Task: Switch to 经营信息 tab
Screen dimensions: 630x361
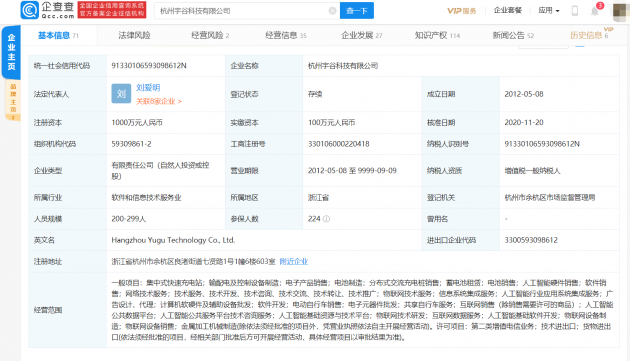Action: pos(286,35)
